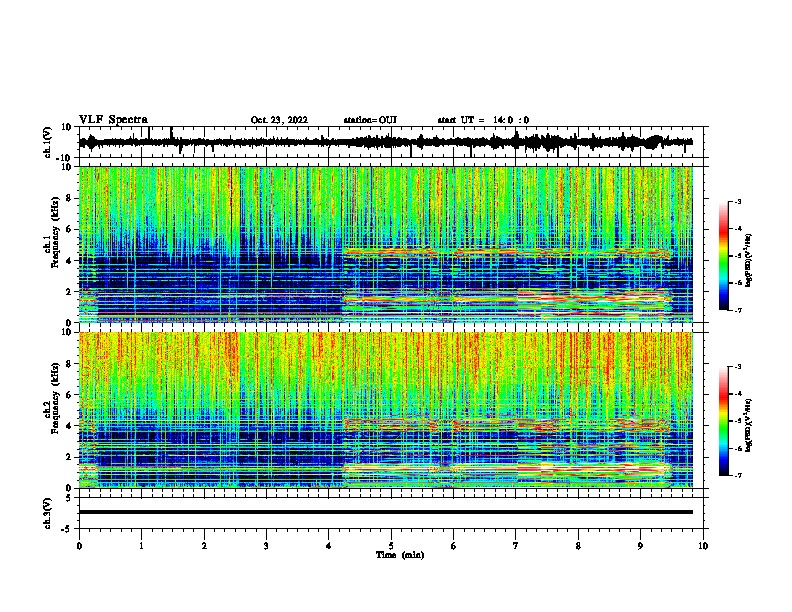Click the ch.2 spectrogram color scale bar
The image size is (792, 612).
(724, 421)
